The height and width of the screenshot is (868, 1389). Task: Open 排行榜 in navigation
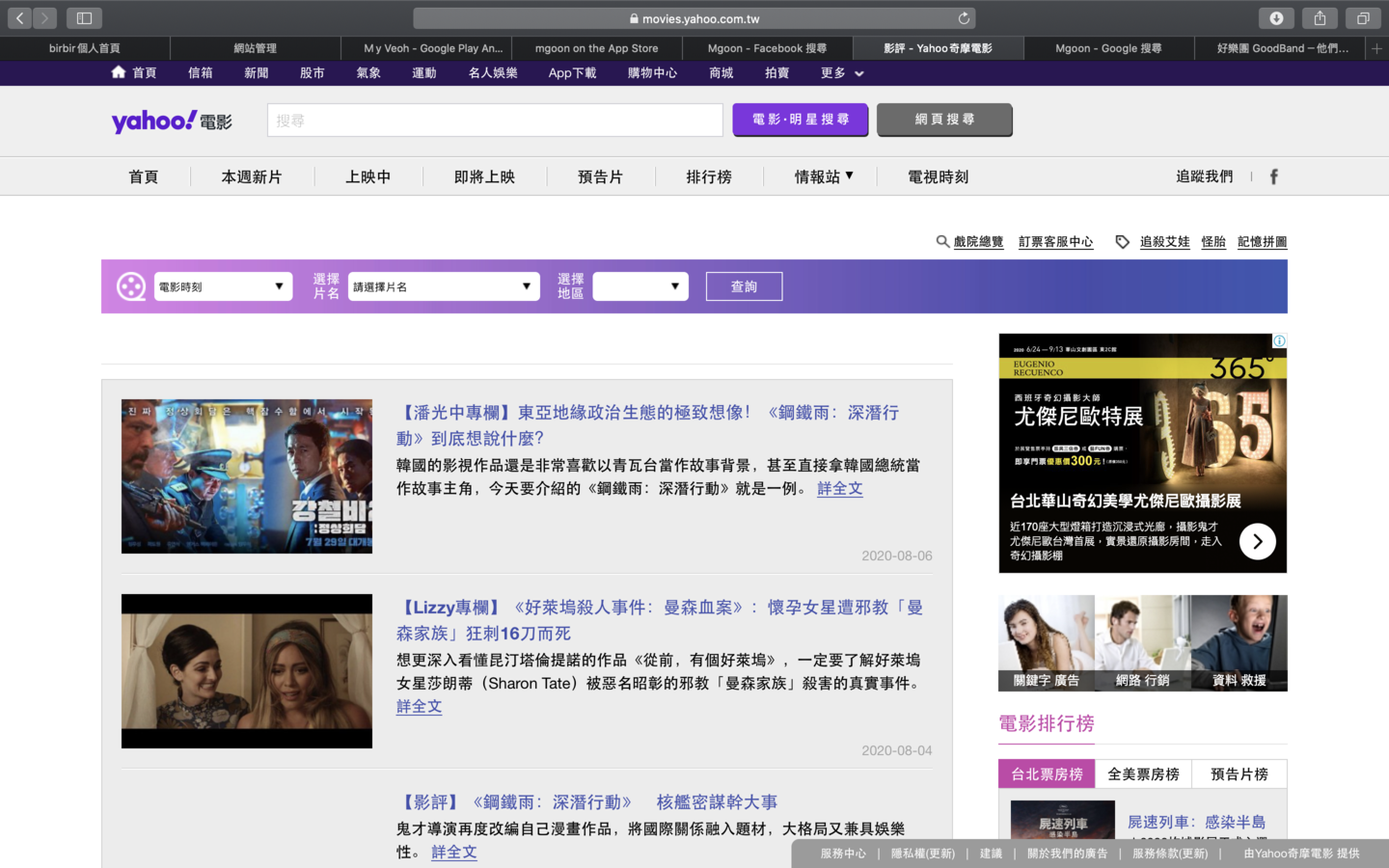(x=709, y=177)
